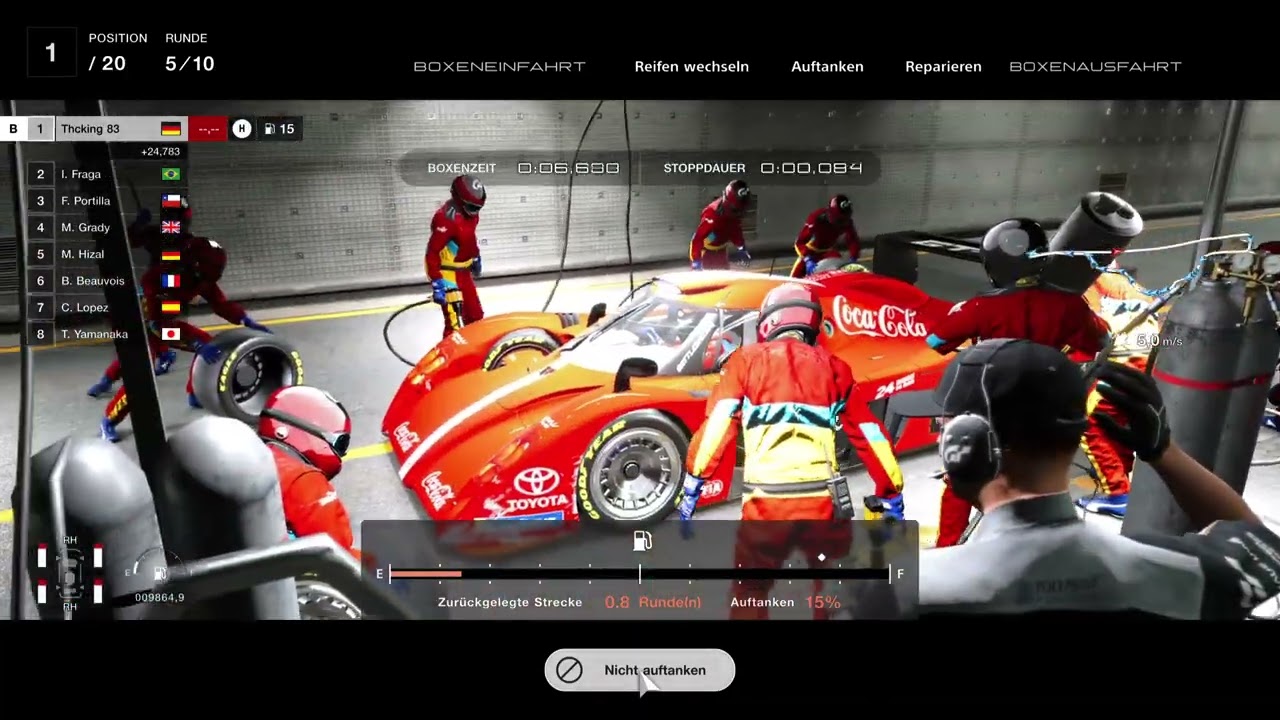
Task: Click driver row M. Hizal
Action: click(106, 254)
